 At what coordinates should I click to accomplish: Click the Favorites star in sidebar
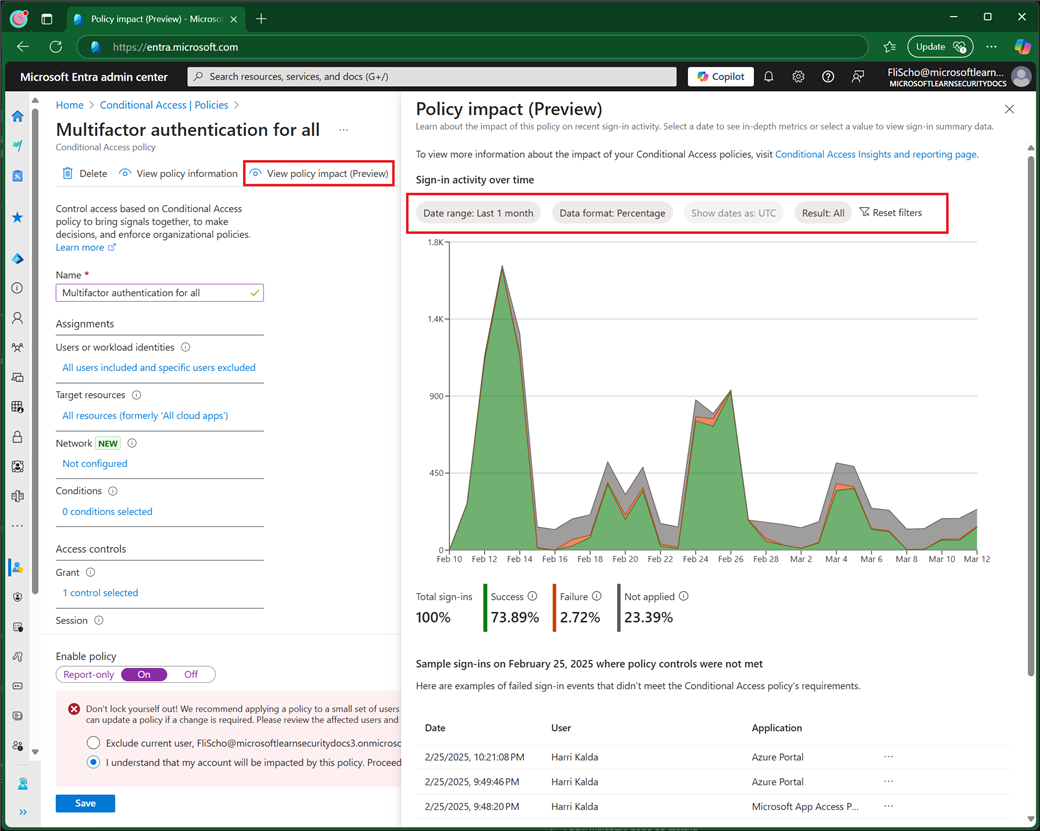tap(17, 217)
